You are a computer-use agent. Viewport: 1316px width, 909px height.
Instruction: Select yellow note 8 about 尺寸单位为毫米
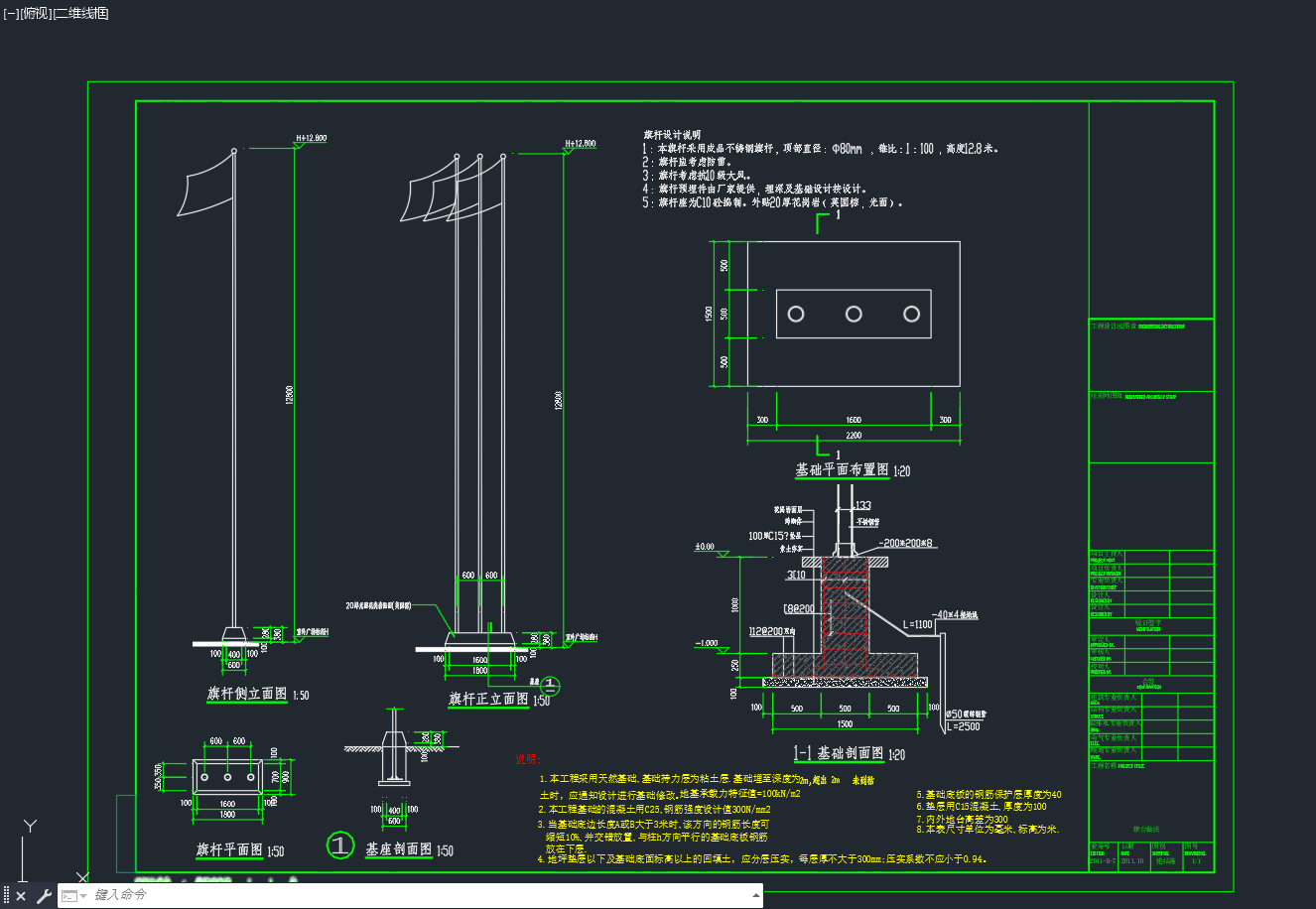(987, 830)
